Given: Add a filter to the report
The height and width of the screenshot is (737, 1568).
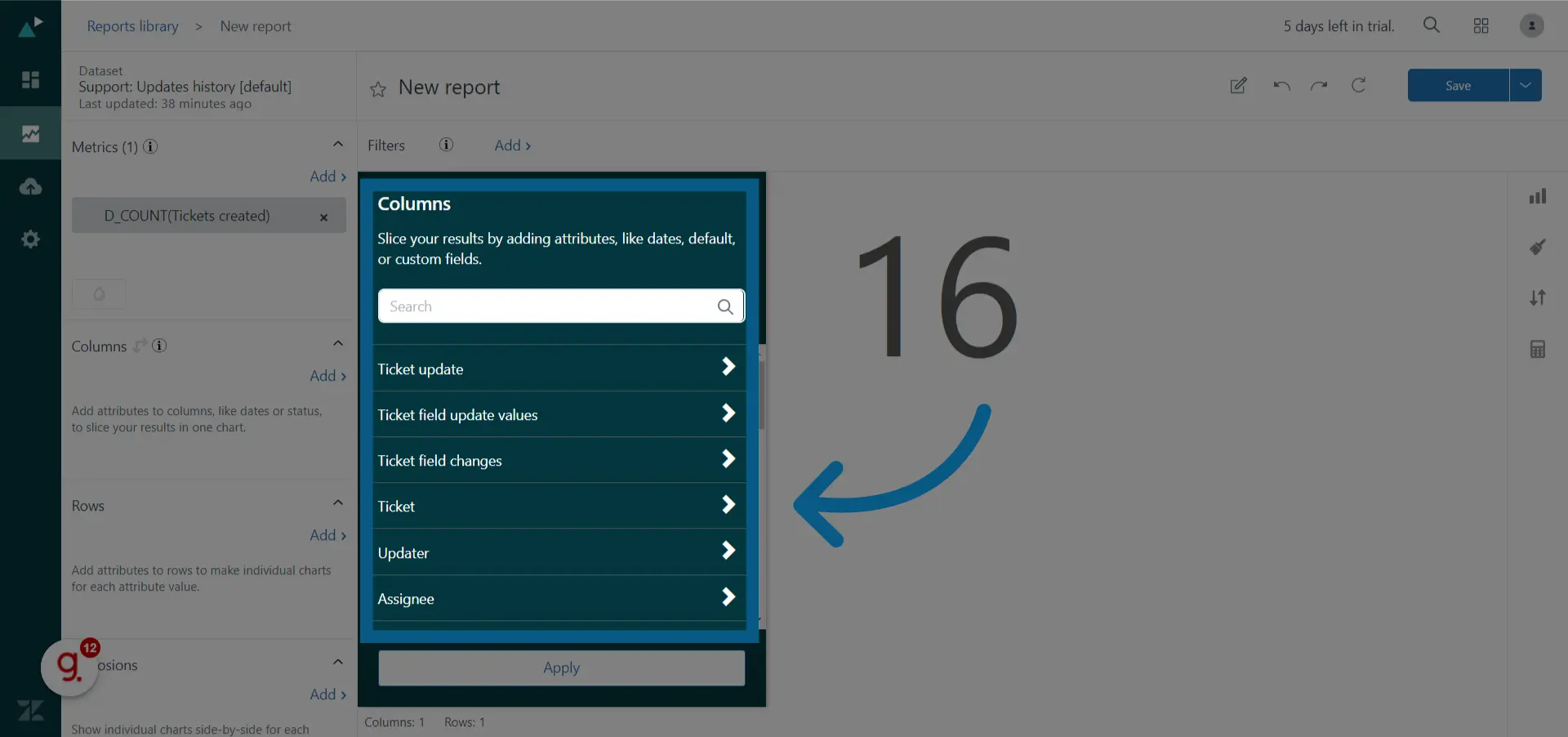Looking at the screenshot, I should [x=512, y=145].
